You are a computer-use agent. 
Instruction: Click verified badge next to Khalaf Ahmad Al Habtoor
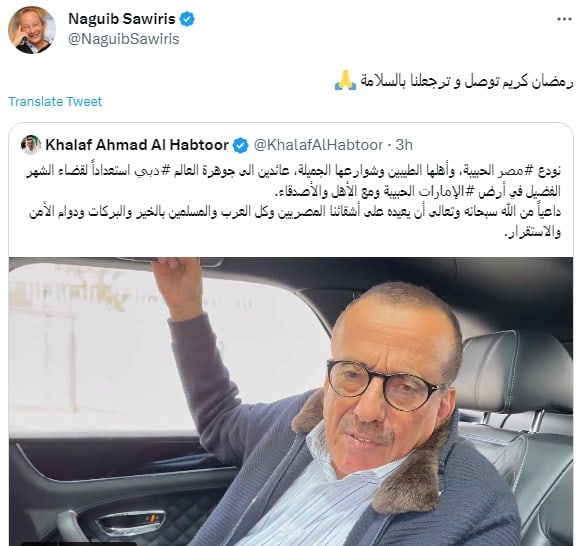pos(240,145)
